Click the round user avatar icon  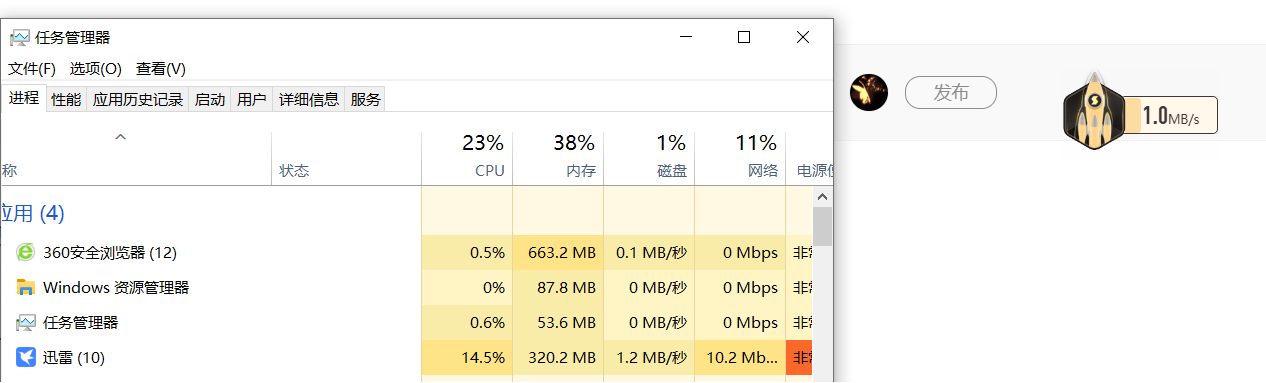point(869,92)
